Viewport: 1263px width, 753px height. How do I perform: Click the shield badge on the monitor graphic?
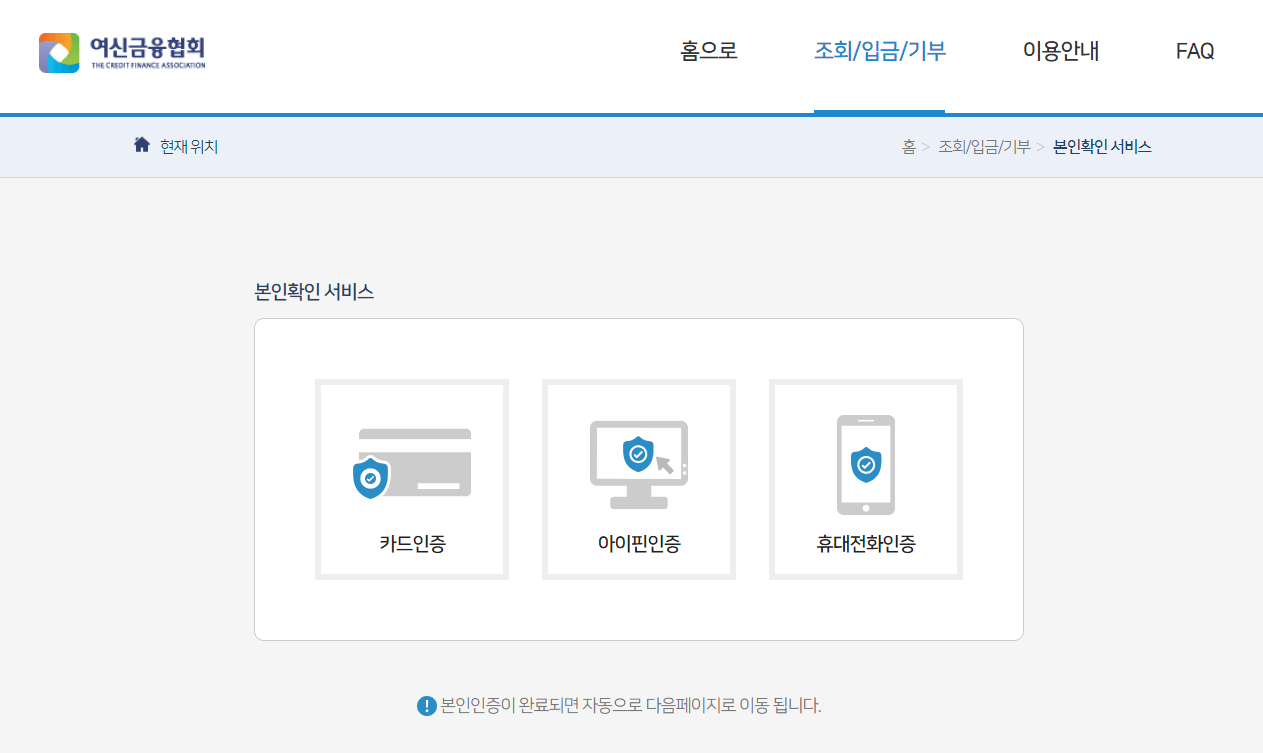(x=637, y=452)
